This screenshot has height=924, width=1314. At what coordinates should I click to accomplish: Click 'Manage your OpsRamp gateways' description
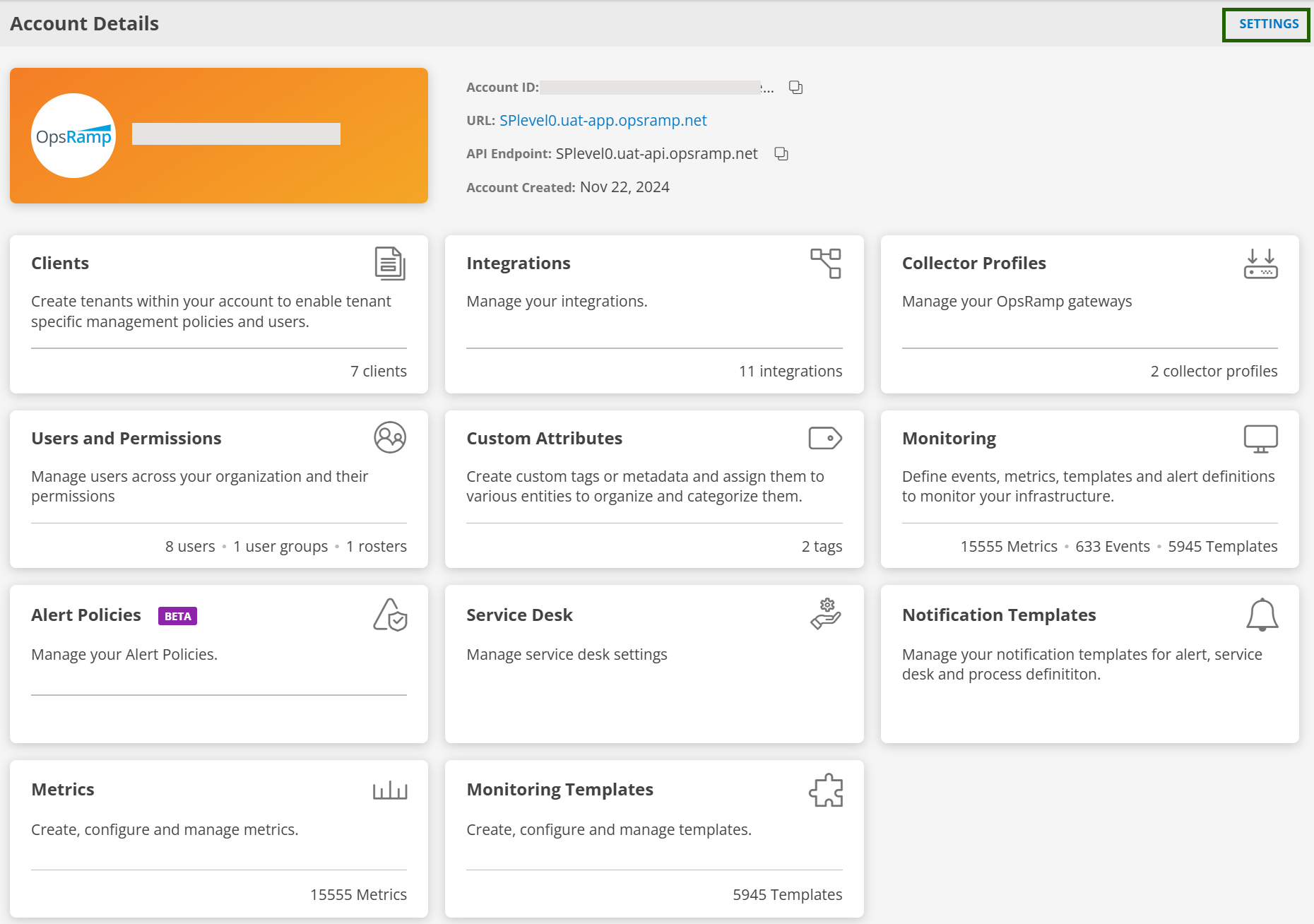pos(1017,302)
